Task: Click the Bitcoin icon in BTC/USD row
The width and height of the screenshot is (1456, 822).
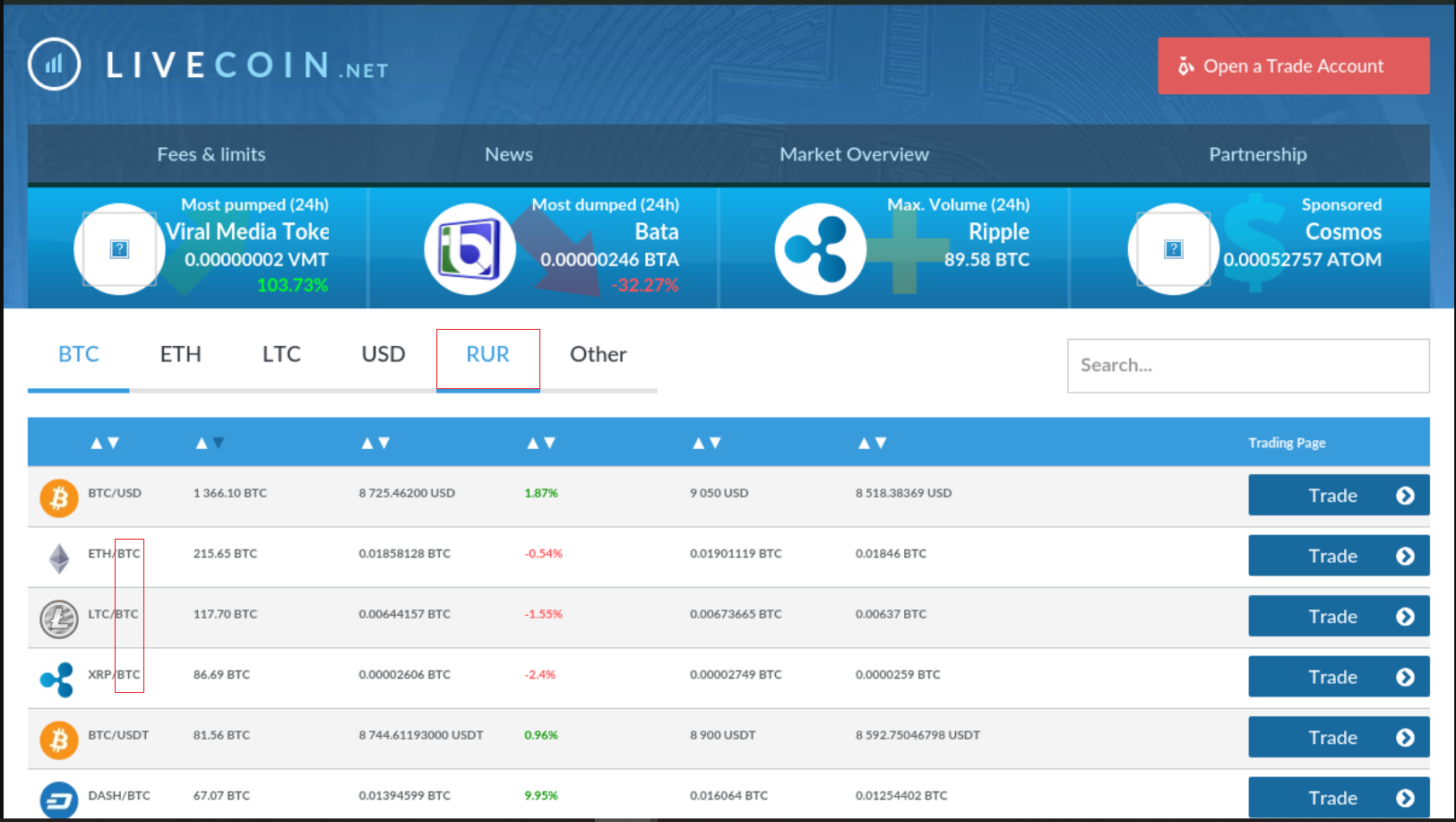Action: pos(59,497)
